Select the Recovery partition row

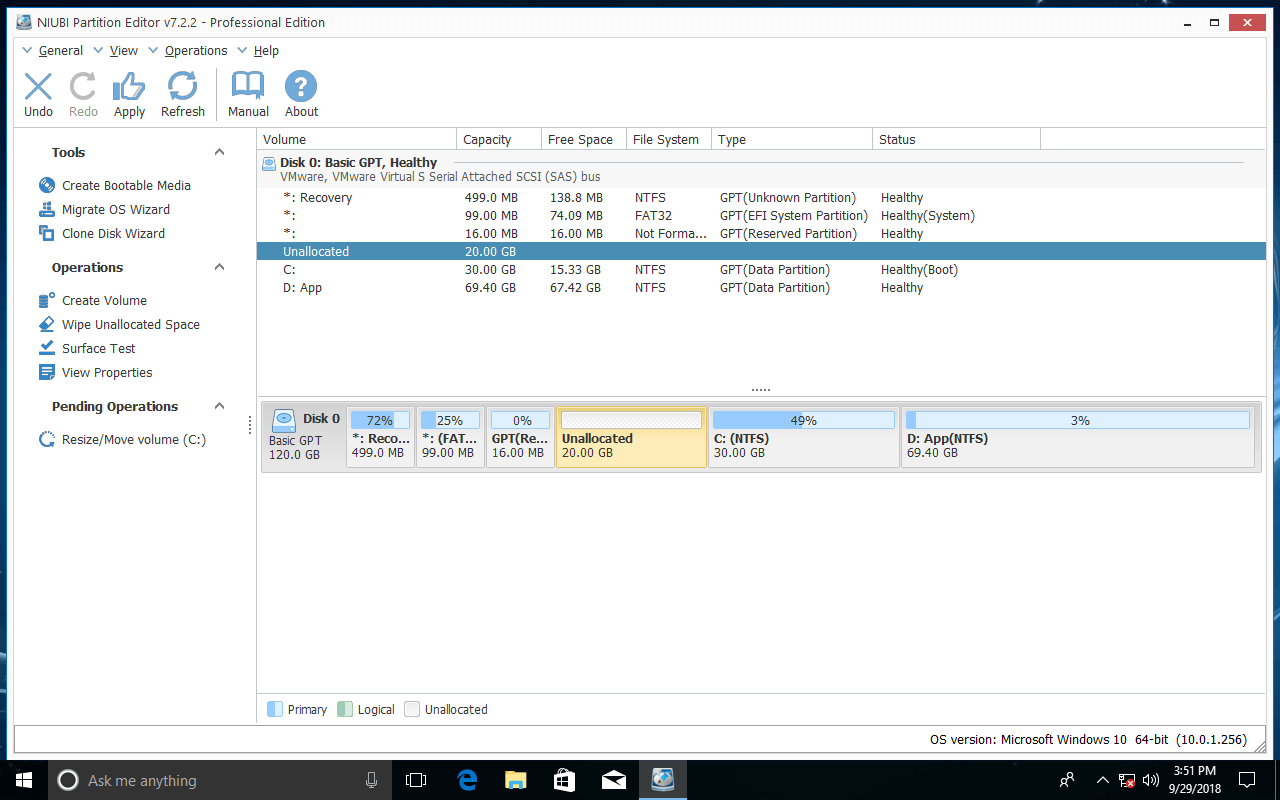click(761, 197)
